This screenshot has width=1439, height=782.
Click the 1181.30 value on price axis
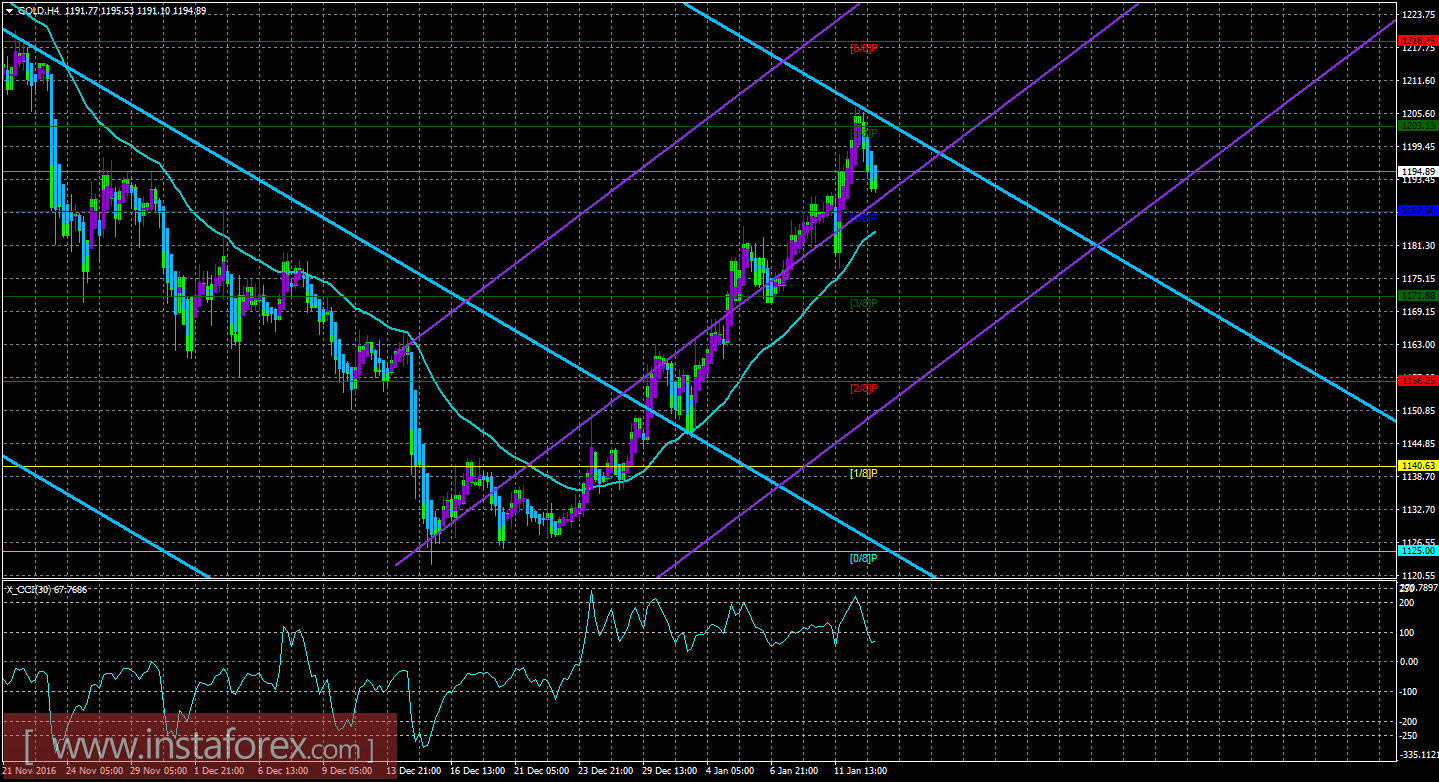1419,246
